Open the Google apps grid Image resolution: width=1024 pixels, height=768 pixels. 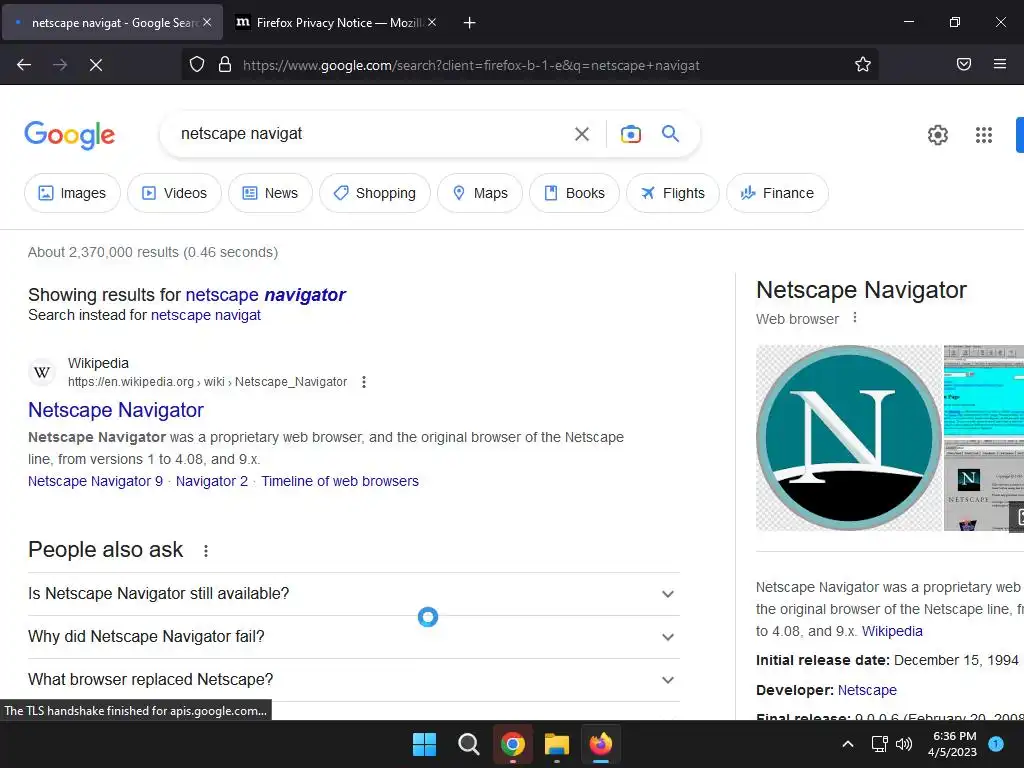click(x=984, y=135)
